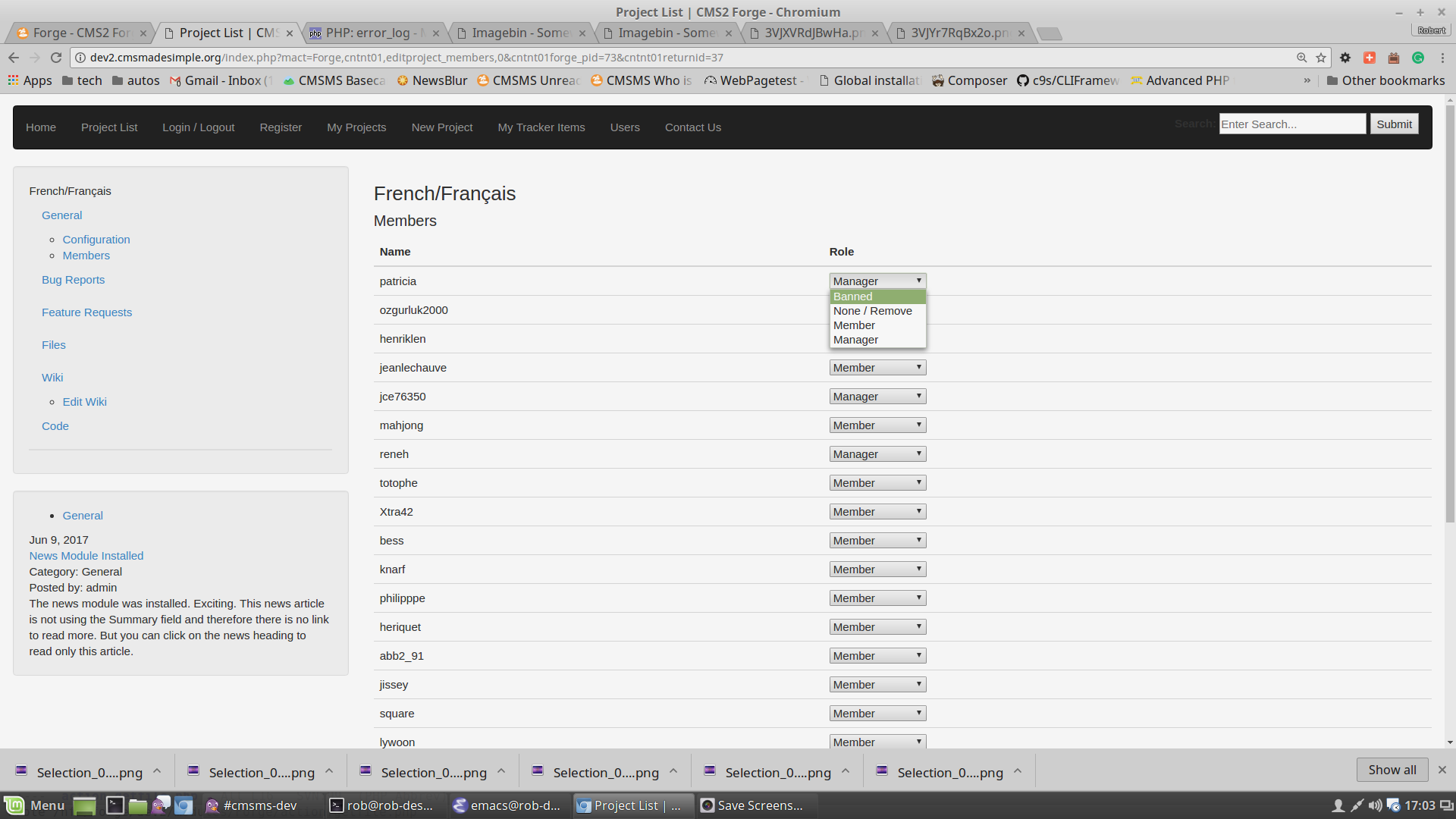This screenshot has width=1456, height=819.
Task: Open Other bookmarks folder
Action: pyautogui.click(x=1385, y=80)
